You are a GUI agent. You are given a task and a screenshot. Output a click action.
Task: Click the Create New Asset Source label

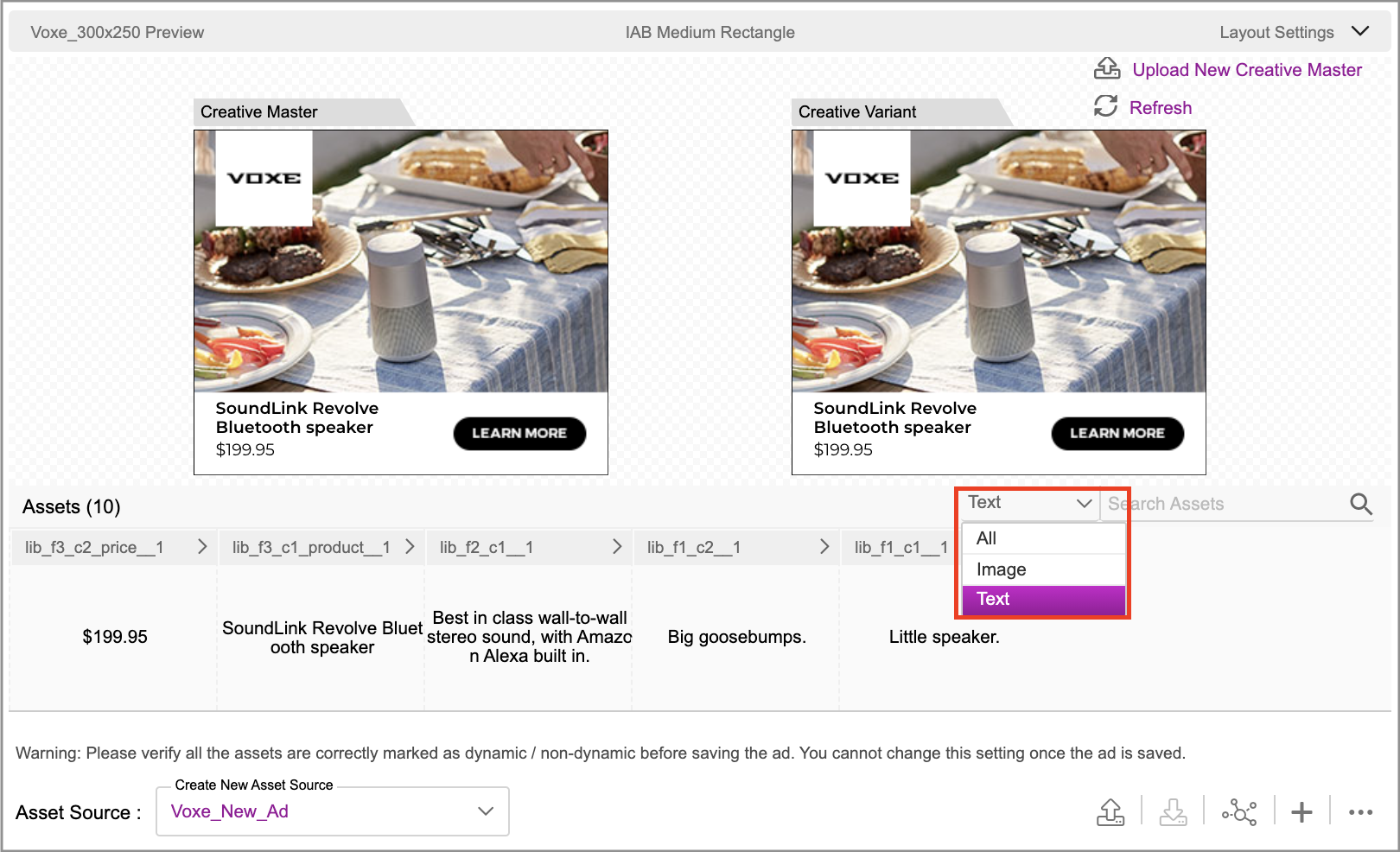click(x=254, y=785)
